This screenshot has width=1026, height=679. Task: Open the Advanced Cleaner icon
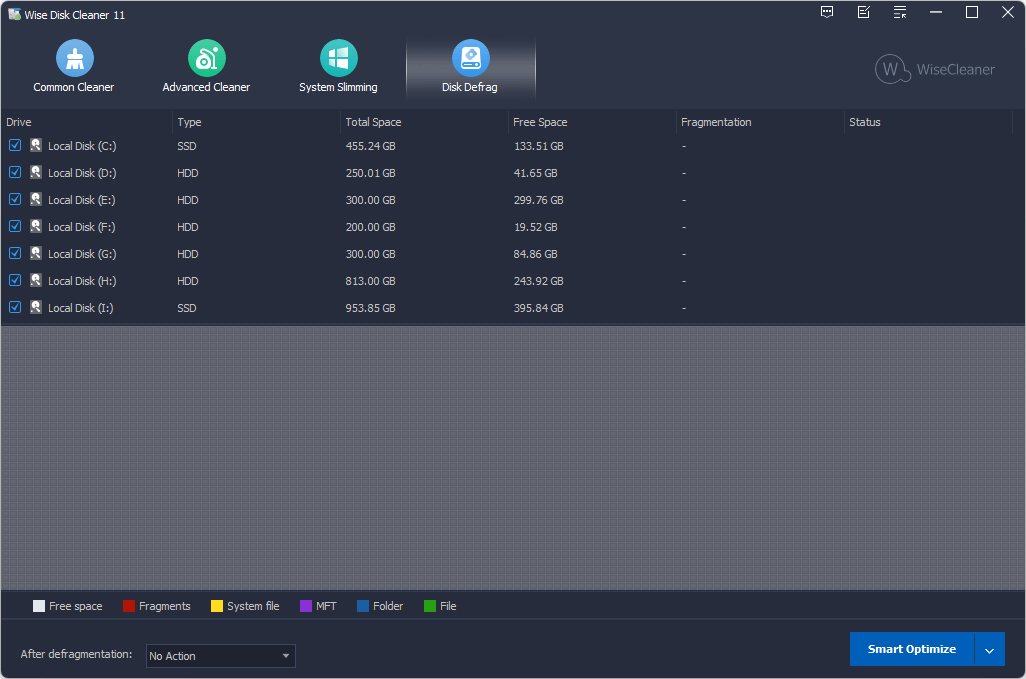coord(207,58)
